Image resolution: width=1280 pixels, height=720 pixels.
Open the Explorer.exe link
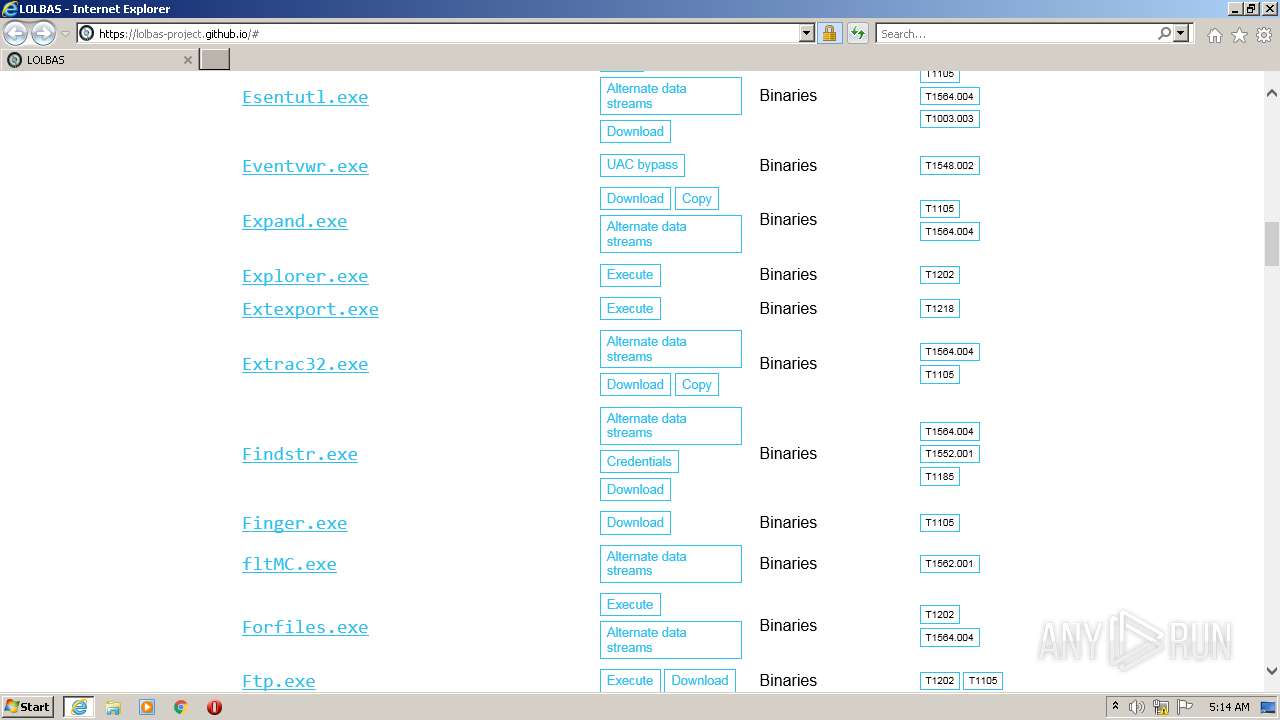pos(305,276)
